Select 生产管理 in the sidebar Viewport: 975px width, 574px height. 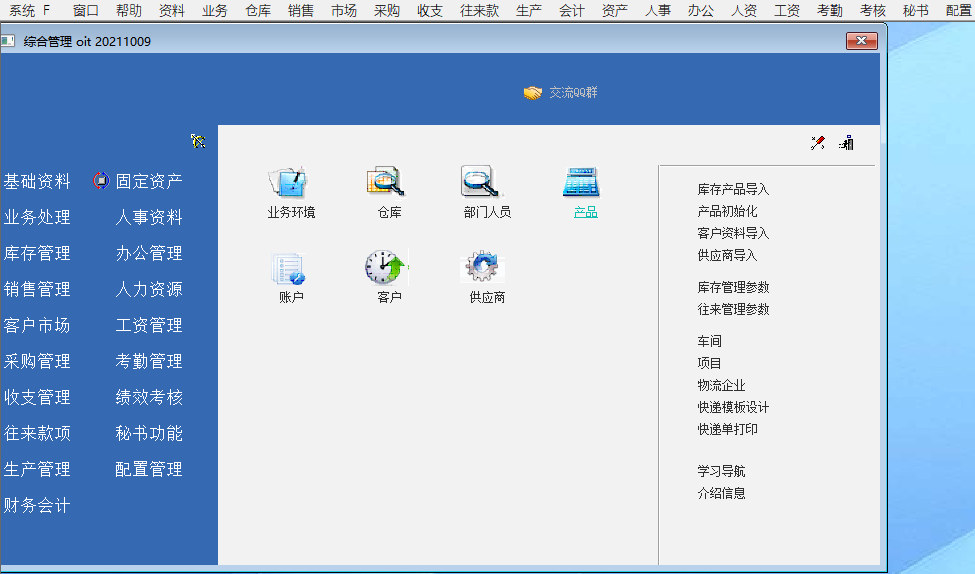(x=37, y=469)
